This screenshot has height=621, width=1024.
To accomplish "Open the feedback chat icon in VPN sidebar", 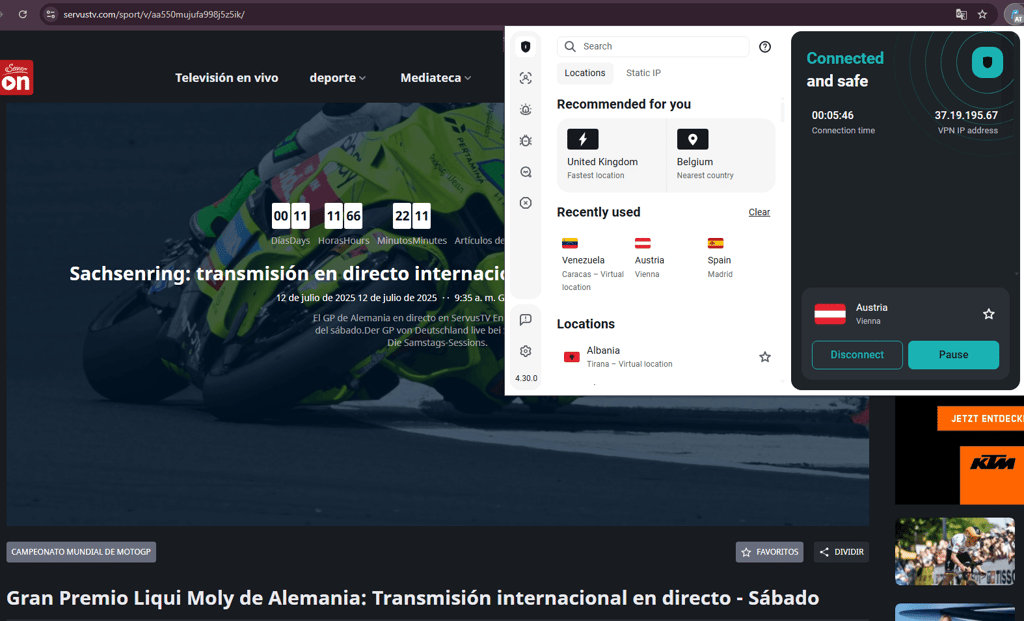I will [x=526, y=319].
